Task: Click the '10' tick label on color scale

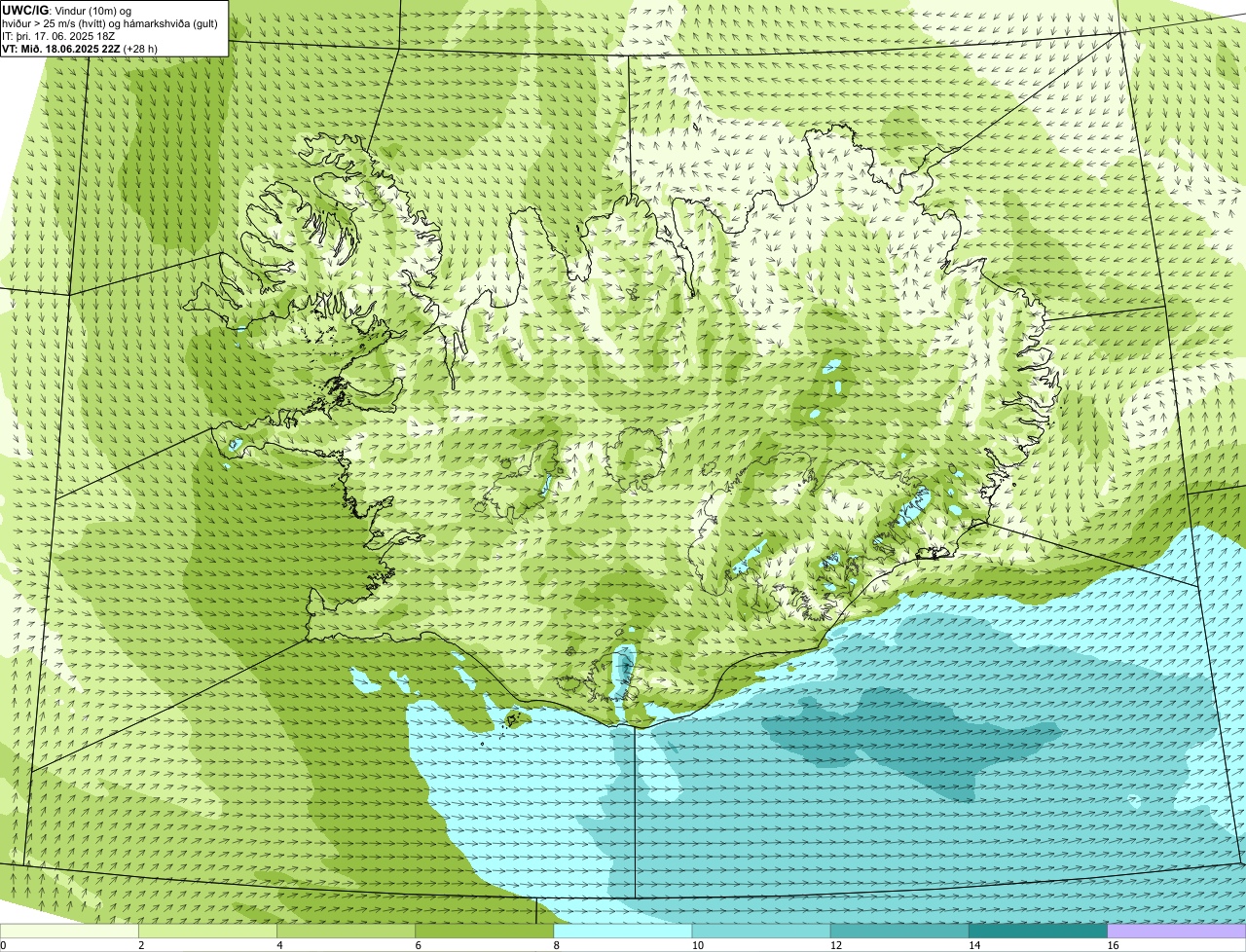Action: pos(697,945)
